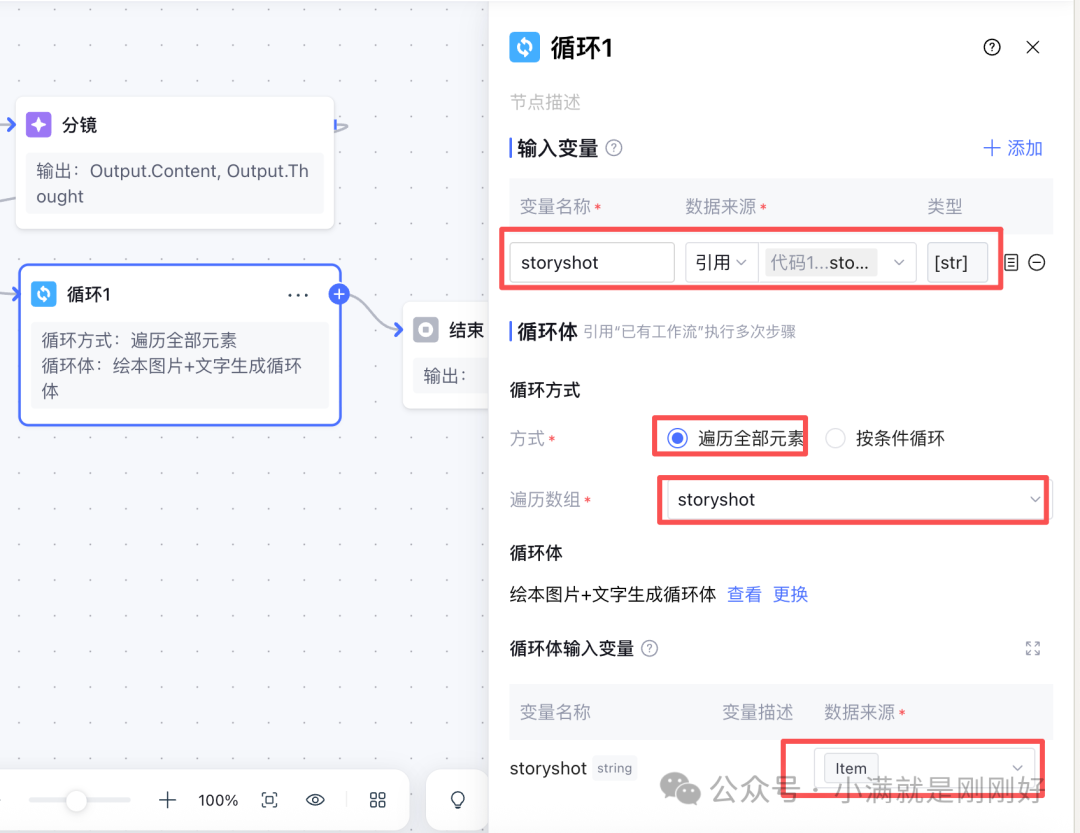This screenshot has width=1080, height=833.
Task: Remove the storyshot variable with minus icon
Action: tap(1036, 263)
